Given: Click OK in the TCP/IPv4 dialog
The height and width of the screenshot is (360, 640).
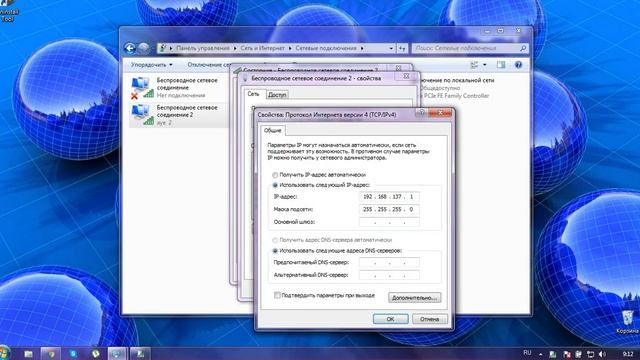Looking at the screenshot, I should coord(391,319).
